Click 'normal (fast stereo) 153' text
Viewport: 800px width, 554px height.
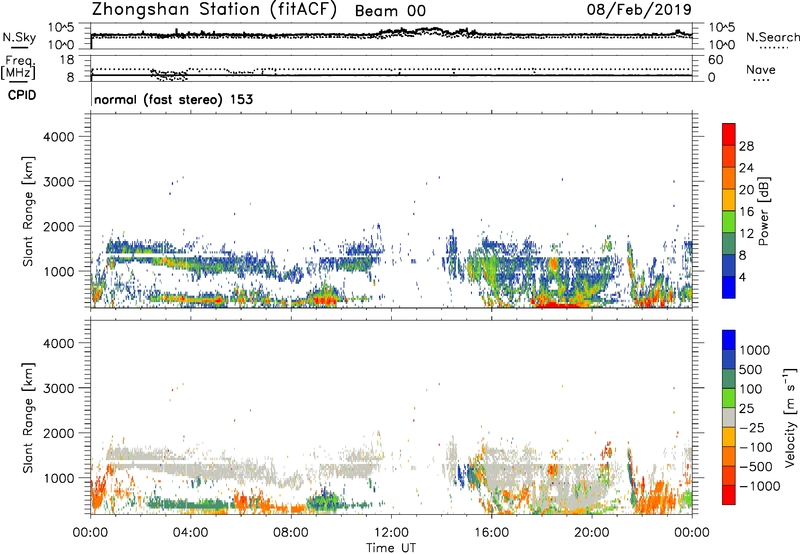pos(173,99)
